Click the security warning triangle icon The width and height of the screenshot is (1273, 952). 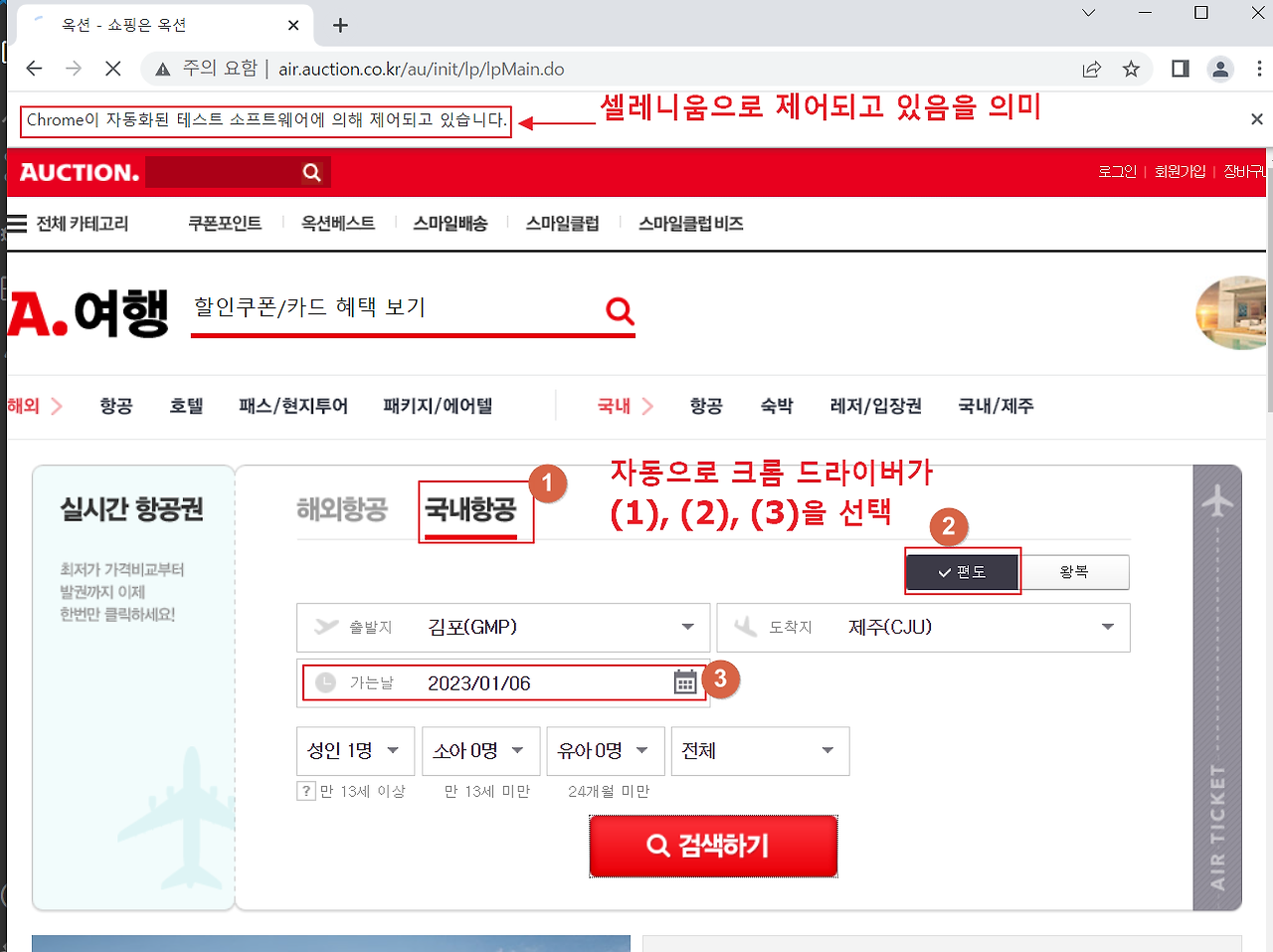(163, 69)
